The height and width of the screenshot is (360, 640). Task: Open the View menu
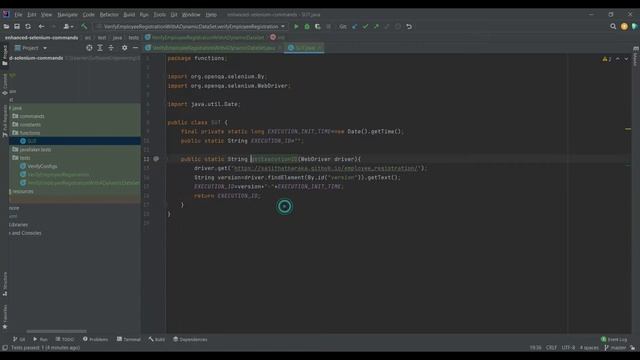pos(46,15)
